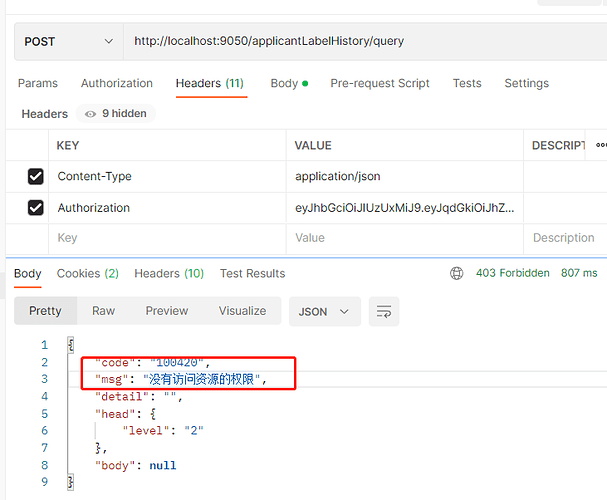Open the Pre-request Script tab
The width and height of the screenshot is (607, 500).
(x=380, y=83)
